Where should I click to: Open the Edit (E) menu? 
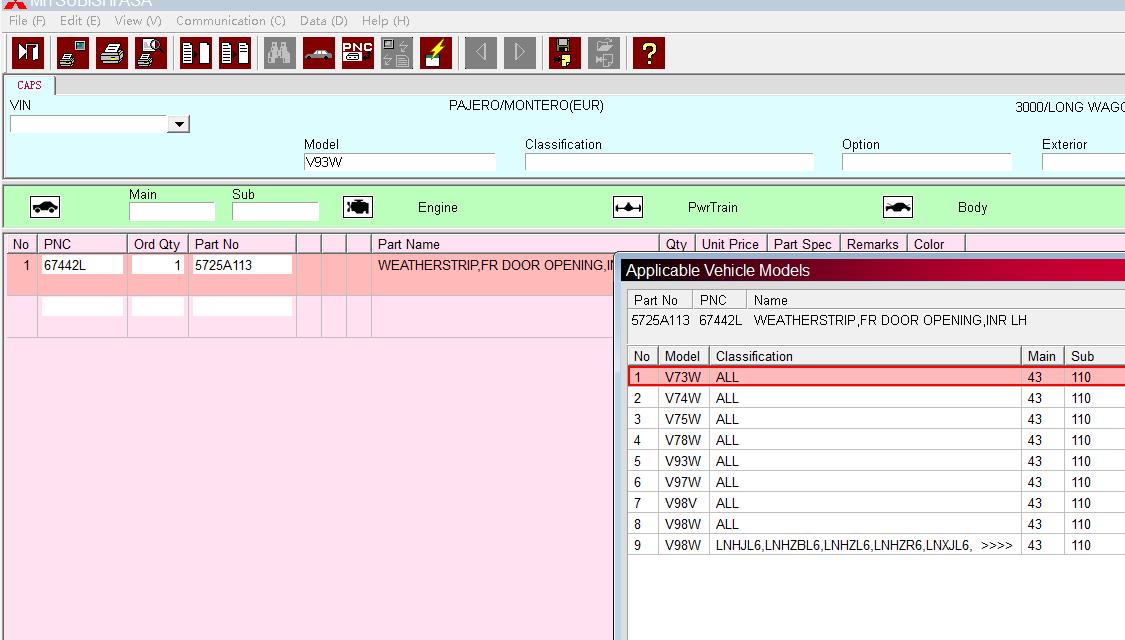pyautogui.click(x=80, y=21)
